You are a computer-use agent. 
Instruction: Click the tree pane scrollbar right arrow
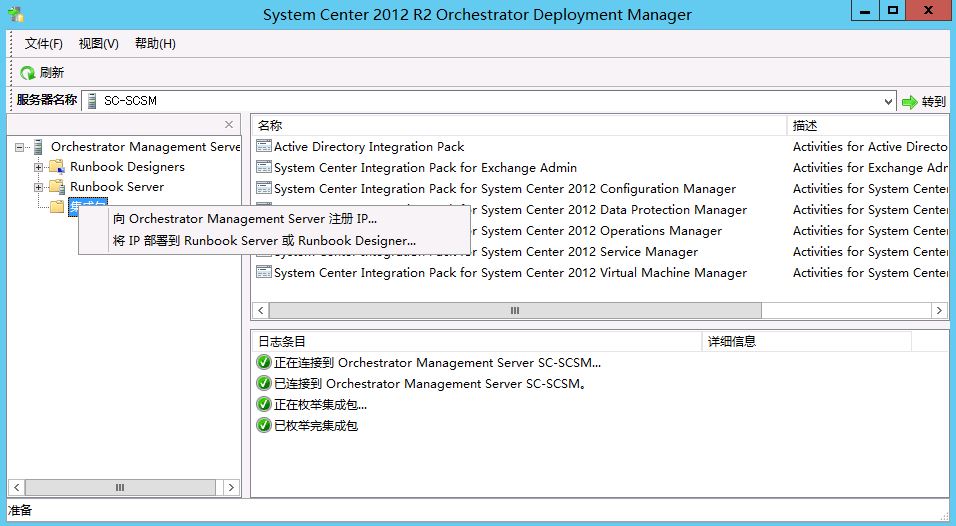pos(231,488)
